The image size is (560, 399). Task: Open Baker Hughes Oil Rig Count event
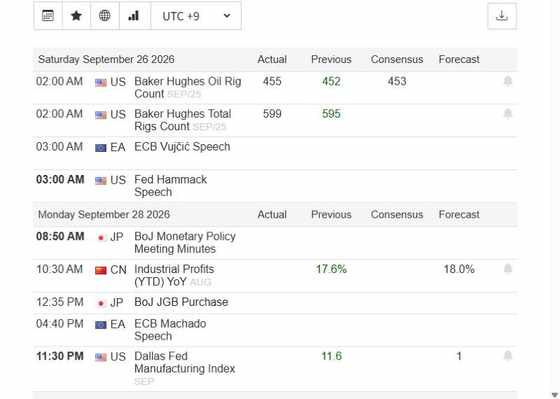click(188, 88)
